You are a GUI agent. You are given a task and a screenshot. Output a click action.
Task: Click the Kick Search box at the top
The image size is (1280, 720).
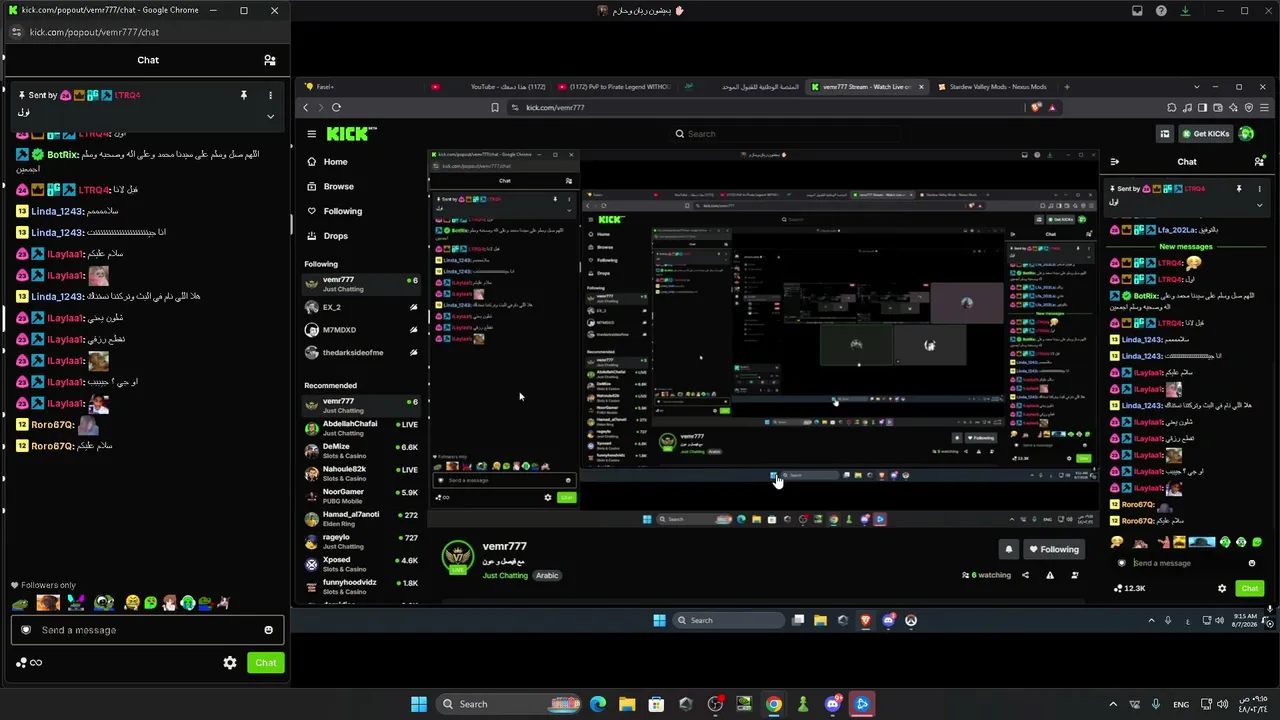[x=785, y=134]
